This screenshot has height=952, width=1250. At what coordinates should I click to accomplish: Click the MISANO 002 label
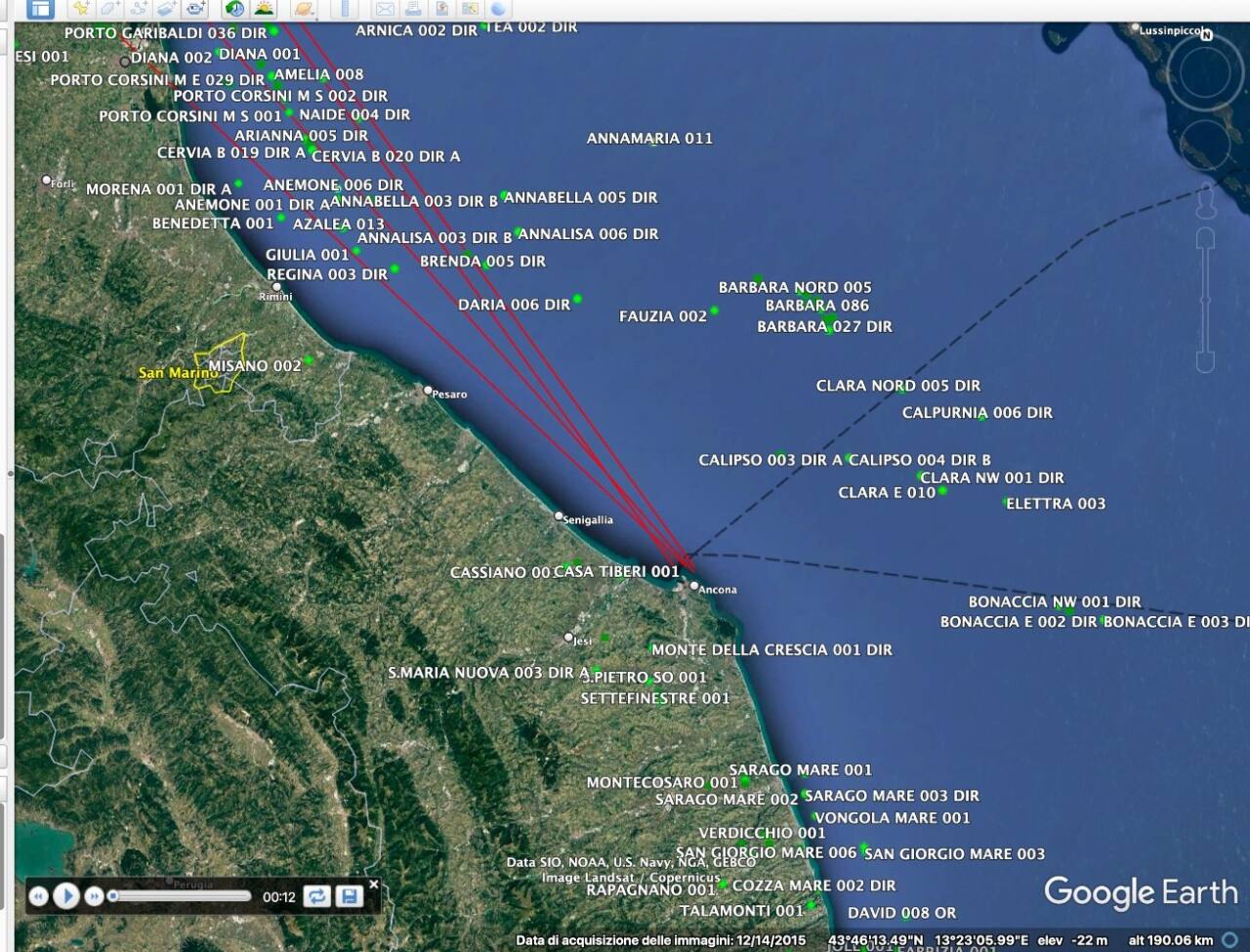coord(255,366)
